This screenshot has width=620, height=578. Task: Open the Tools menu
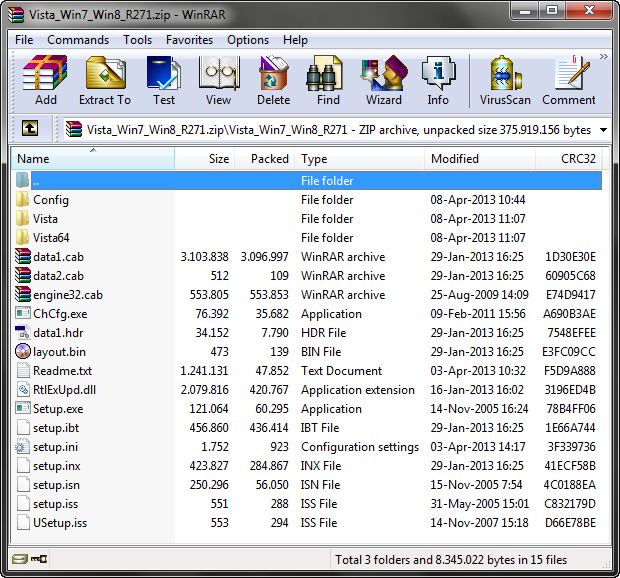click(137, 40)
